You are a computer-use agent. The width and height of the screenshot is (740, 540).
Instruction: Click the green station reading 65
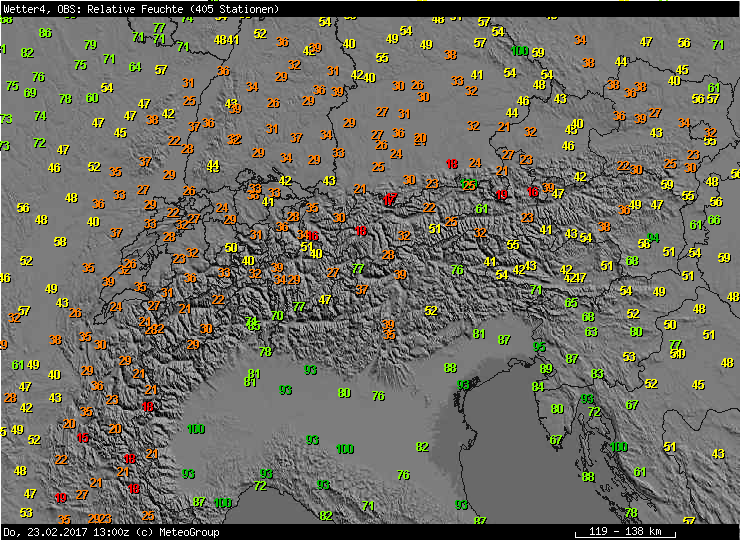(x=571, y=303)
